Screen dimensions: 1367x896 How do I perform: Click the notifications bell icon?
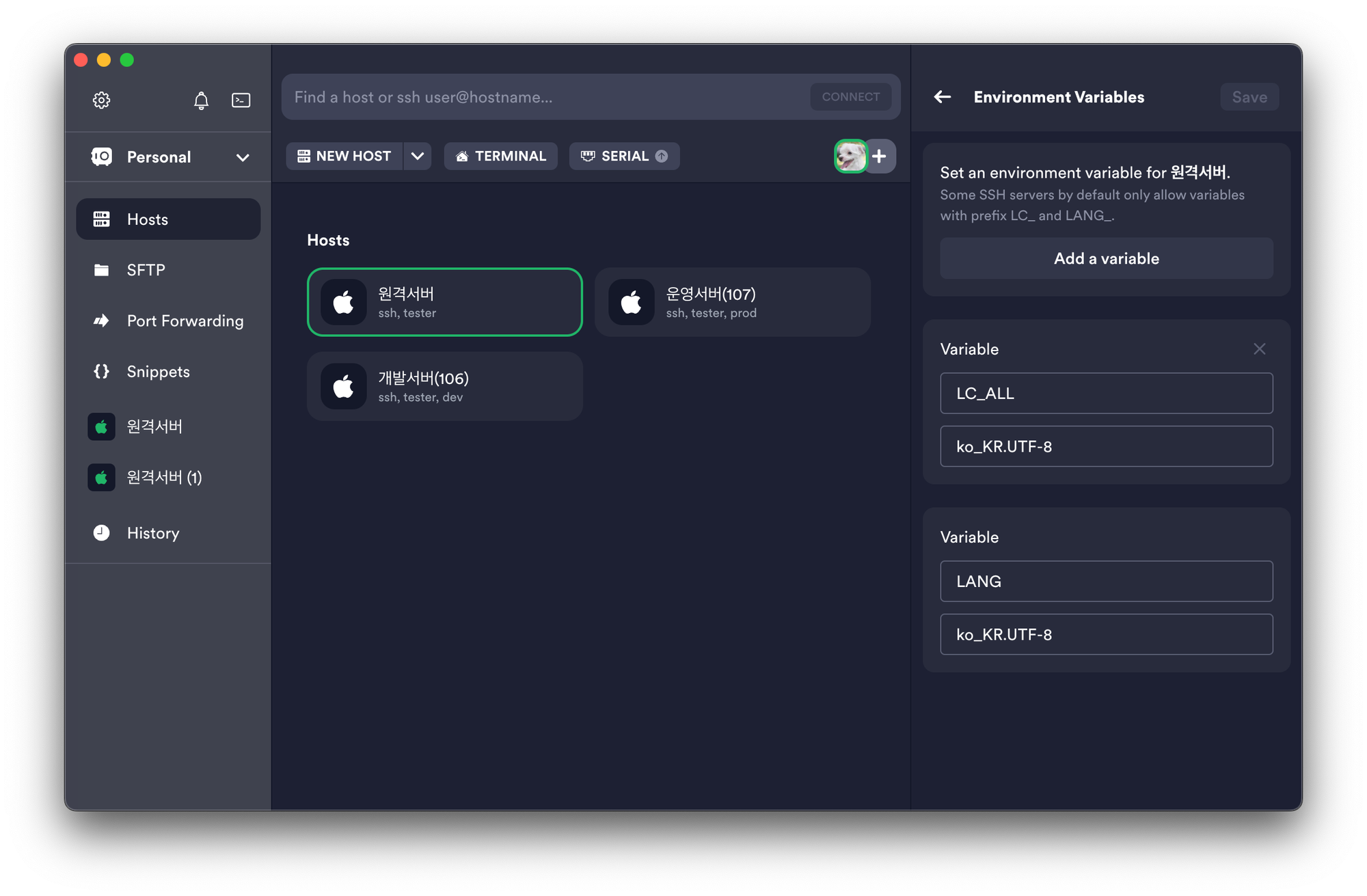201,100
